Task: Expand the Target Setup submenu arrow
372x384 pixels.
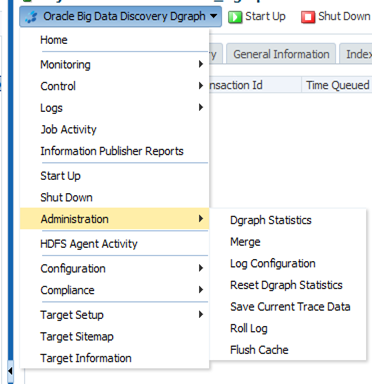Action: tap(201, 314)
